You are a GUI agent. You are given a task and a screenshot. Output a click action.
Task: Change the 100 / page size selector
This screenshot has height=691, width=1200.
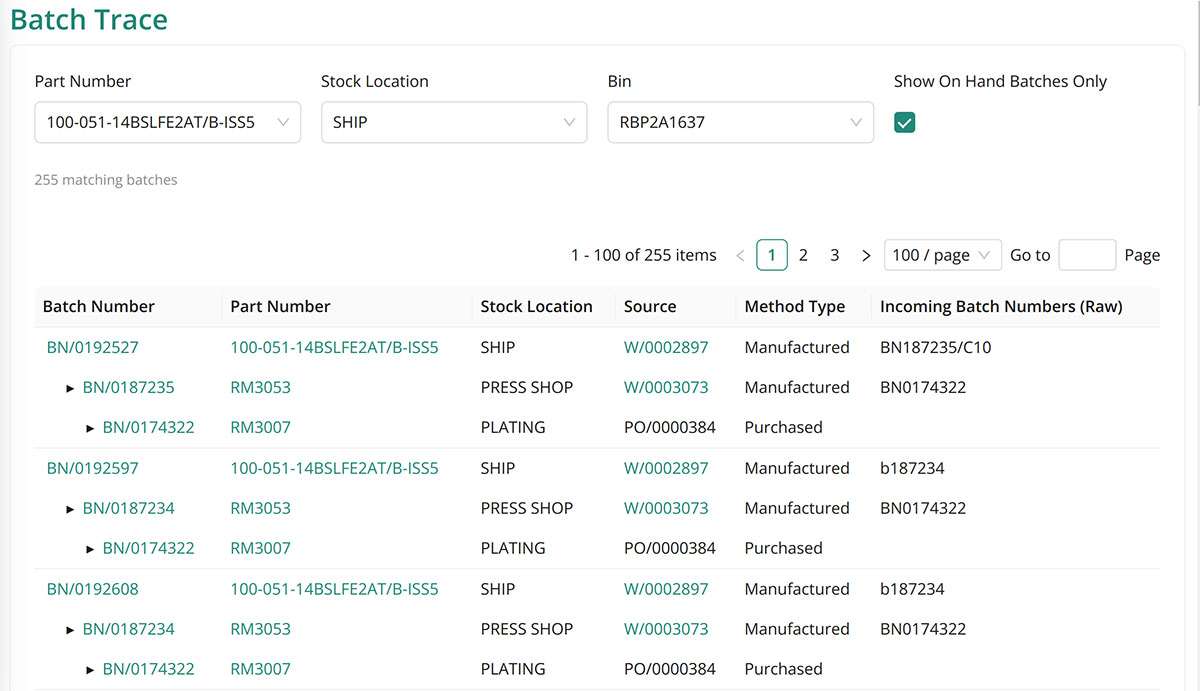point(942,255)
